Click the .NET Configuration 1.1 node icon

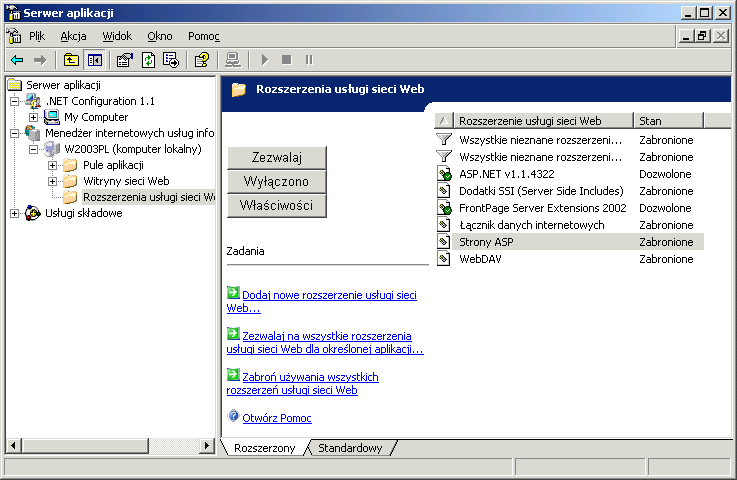(x=33, y=101)
